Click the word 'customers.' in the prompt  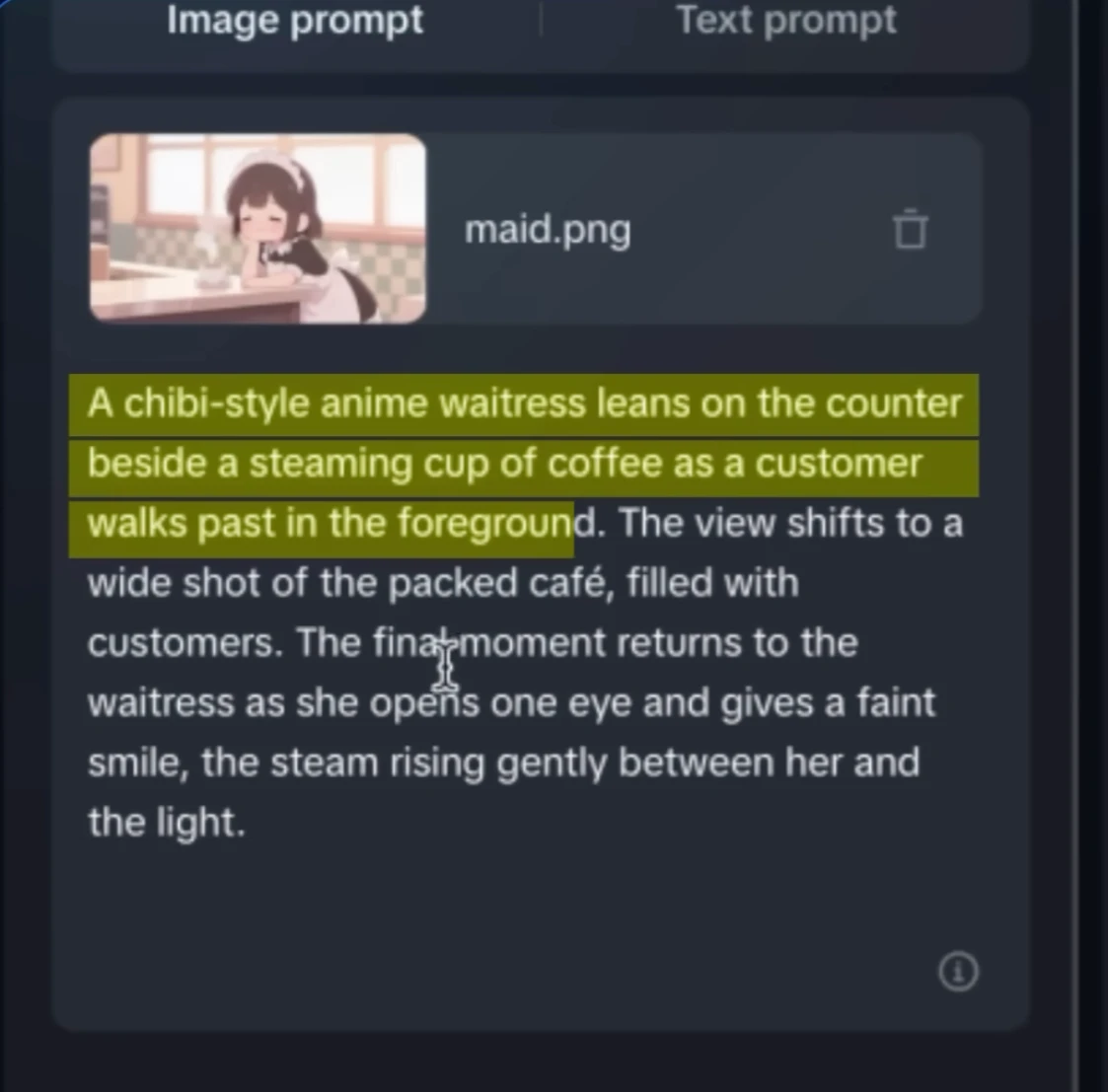coord(185,643)
